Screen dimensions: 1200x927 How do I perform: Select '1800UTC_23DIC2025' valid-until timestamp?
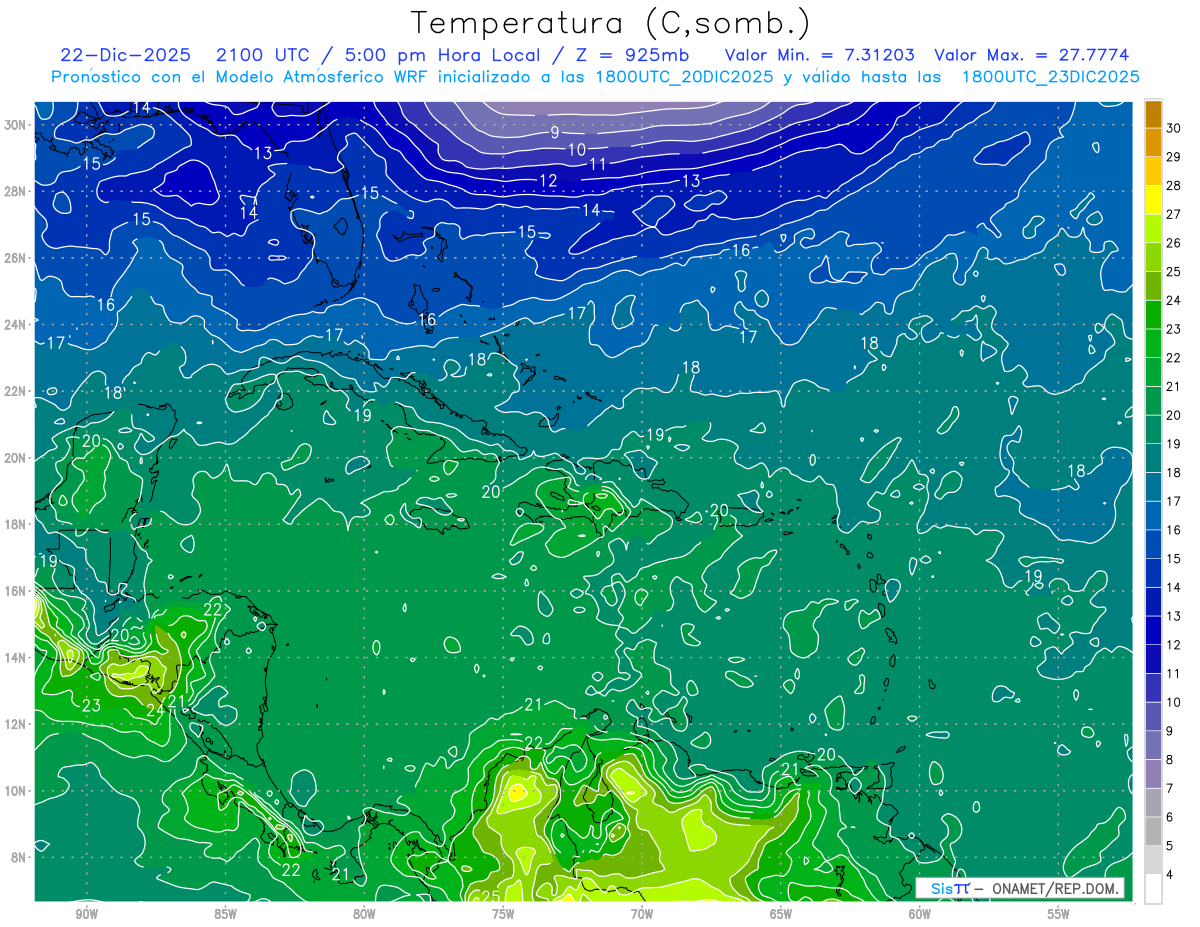coord(1050,77)
